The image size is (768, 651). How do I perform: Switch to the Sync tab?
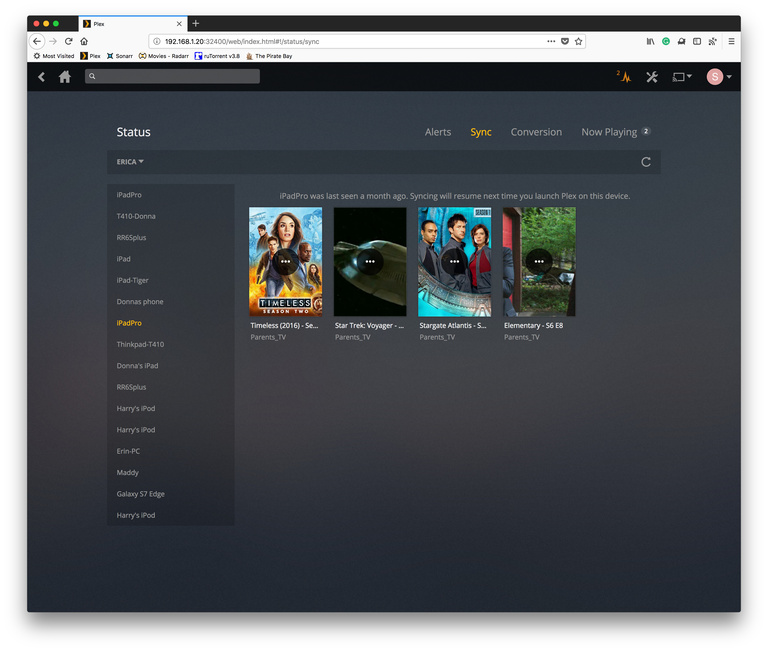point(481,132)
